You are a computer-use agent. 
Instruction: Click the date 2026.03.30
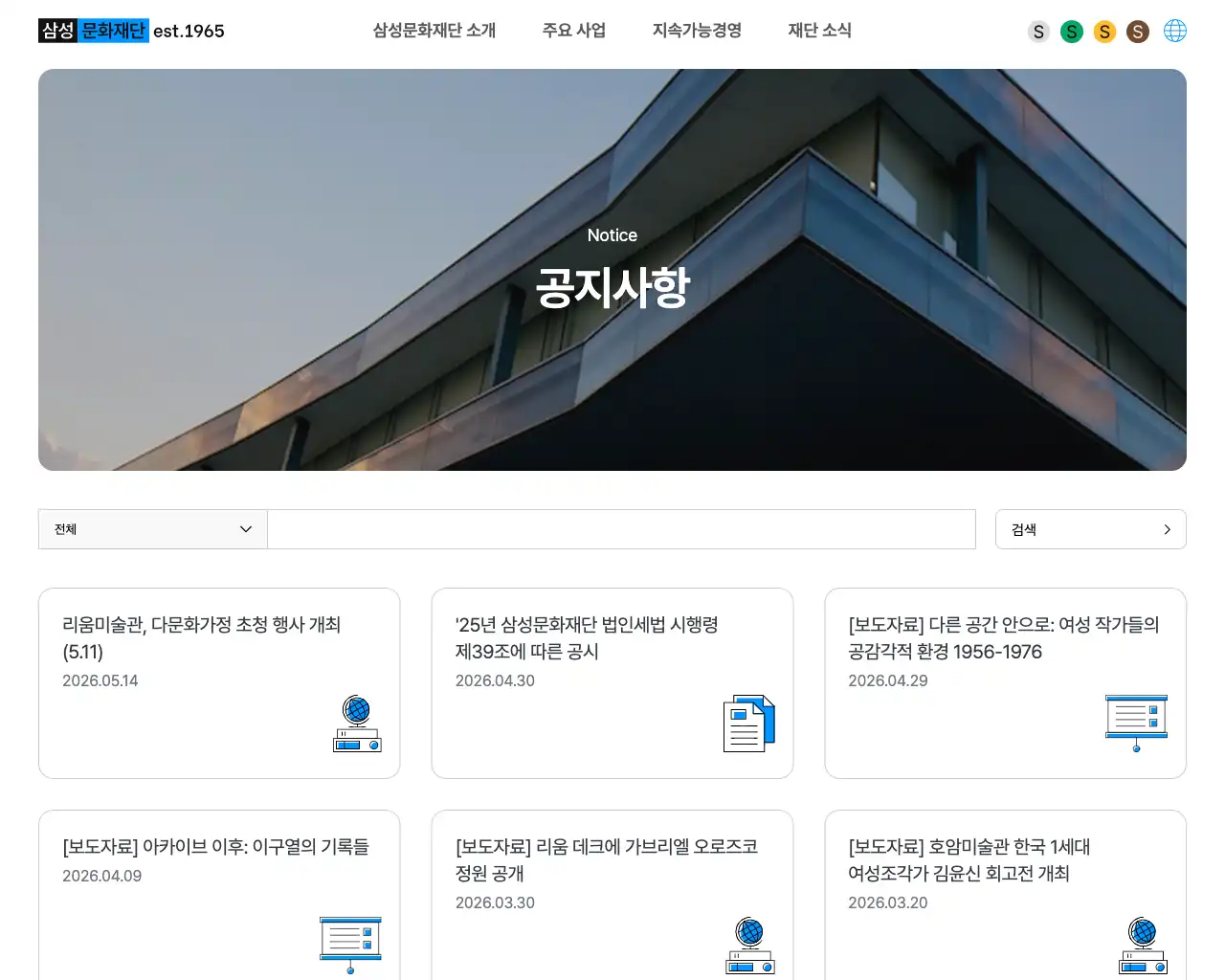click(x=495, y=902)
